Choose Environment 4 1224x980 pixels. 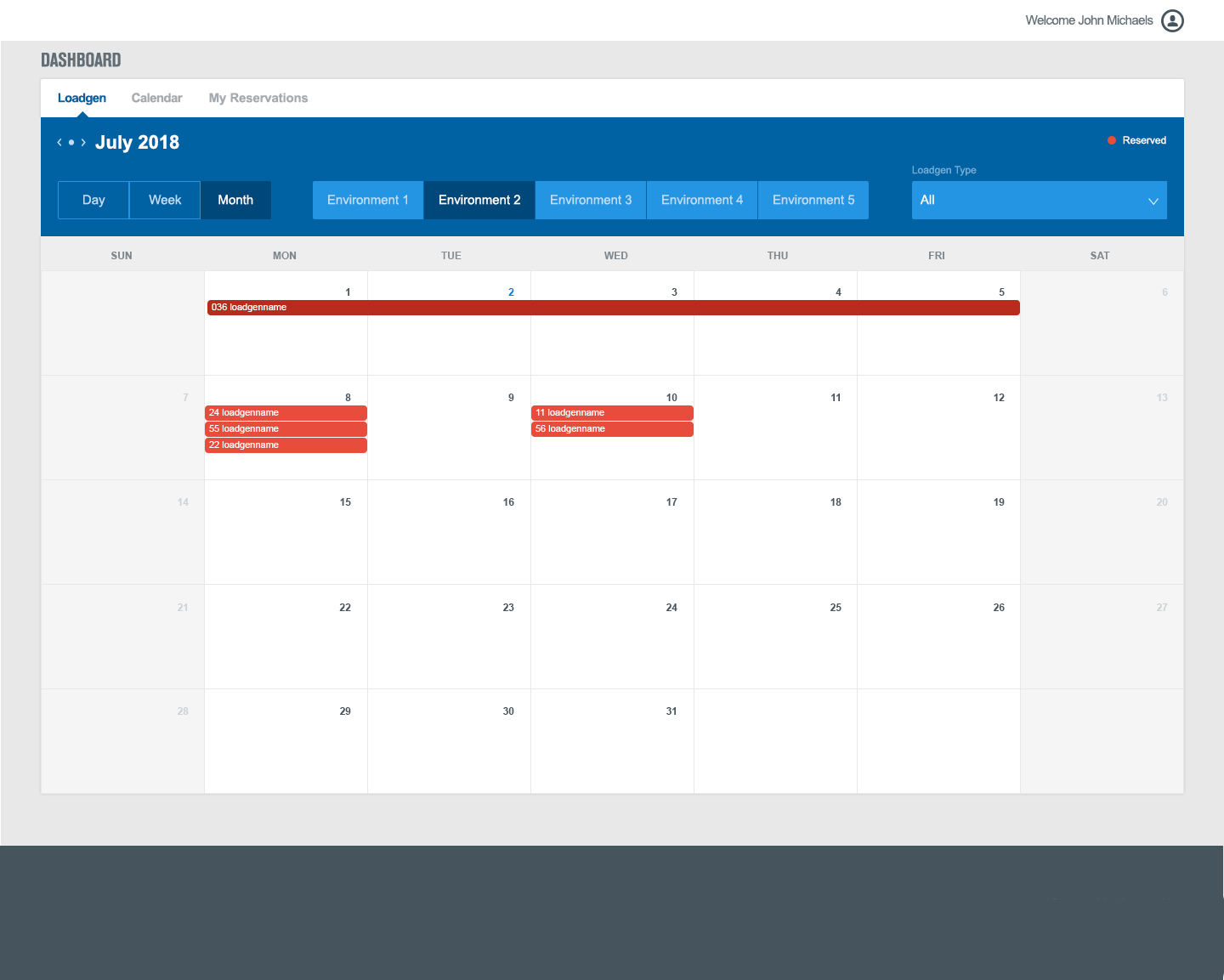click(x=702, y=200)
